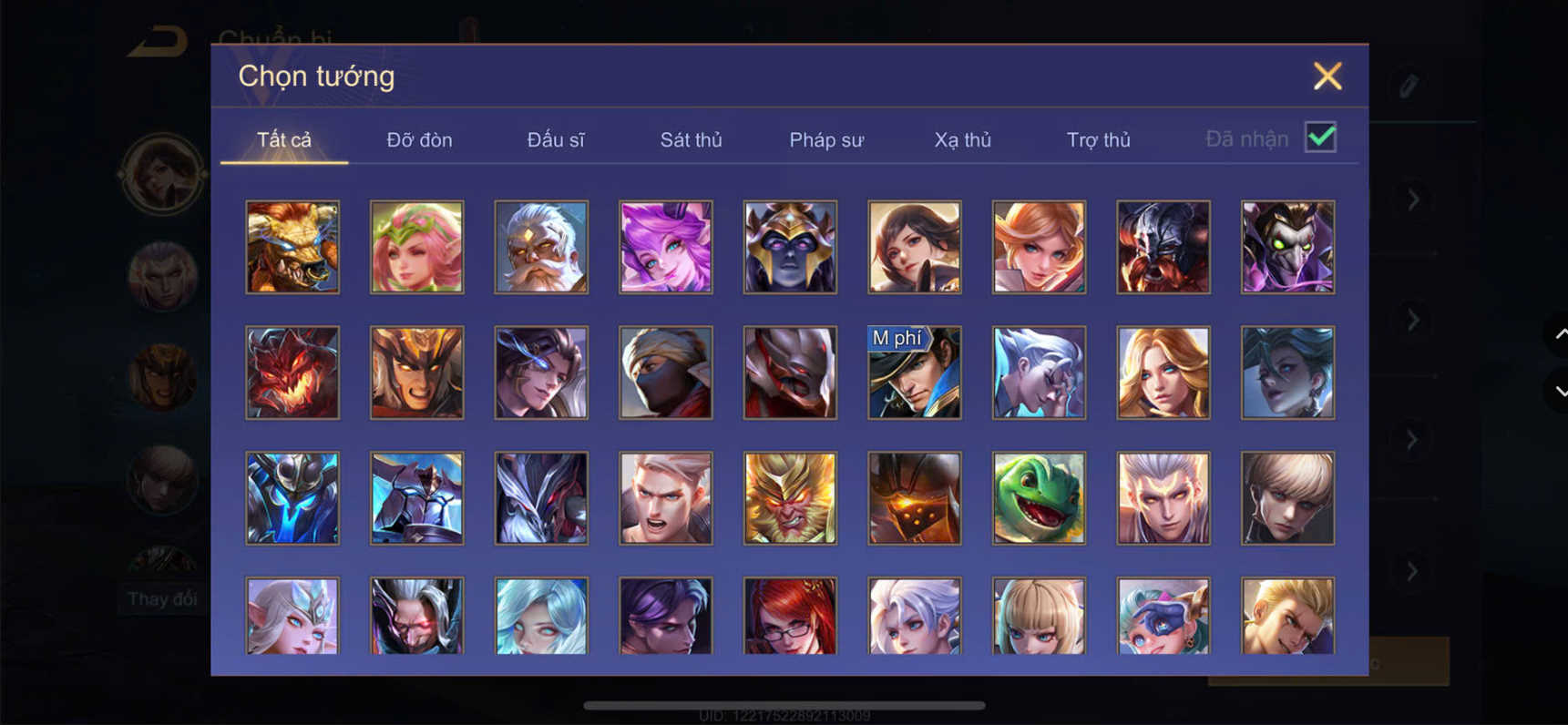The width and height of the screenshot is (1568, 725).
Task: Choose the red demon face hero
Action: [x=292, y=373]
